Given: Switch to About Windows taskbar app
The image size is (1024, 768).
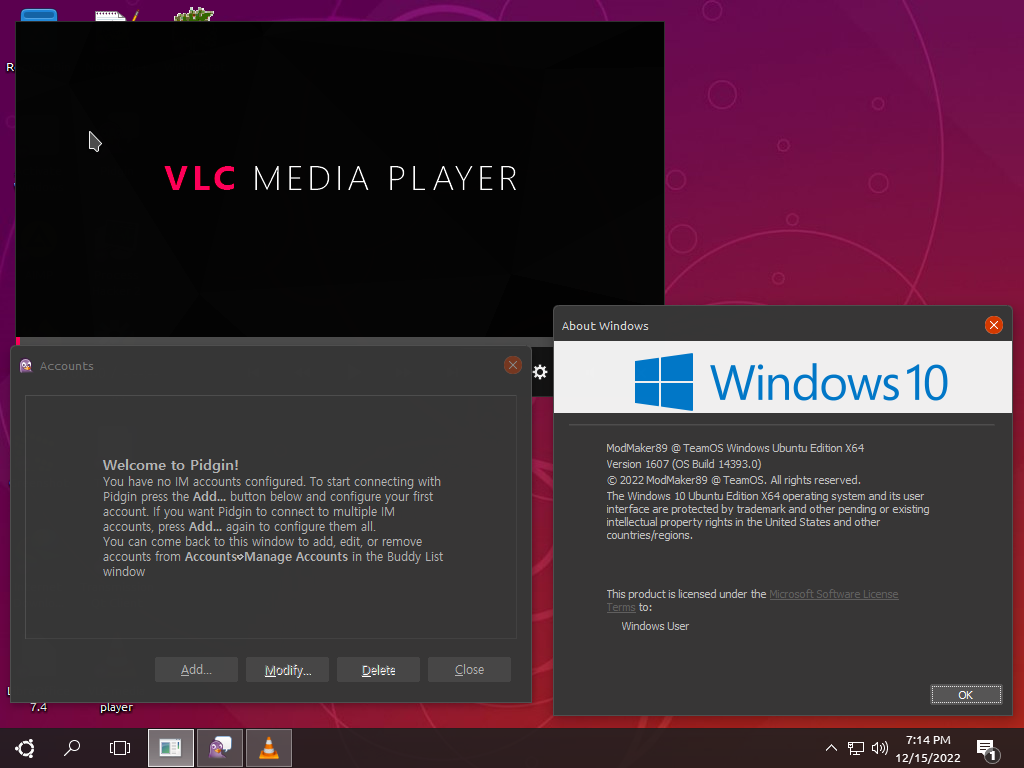Looking at the screenshot, I should point(171,748).
